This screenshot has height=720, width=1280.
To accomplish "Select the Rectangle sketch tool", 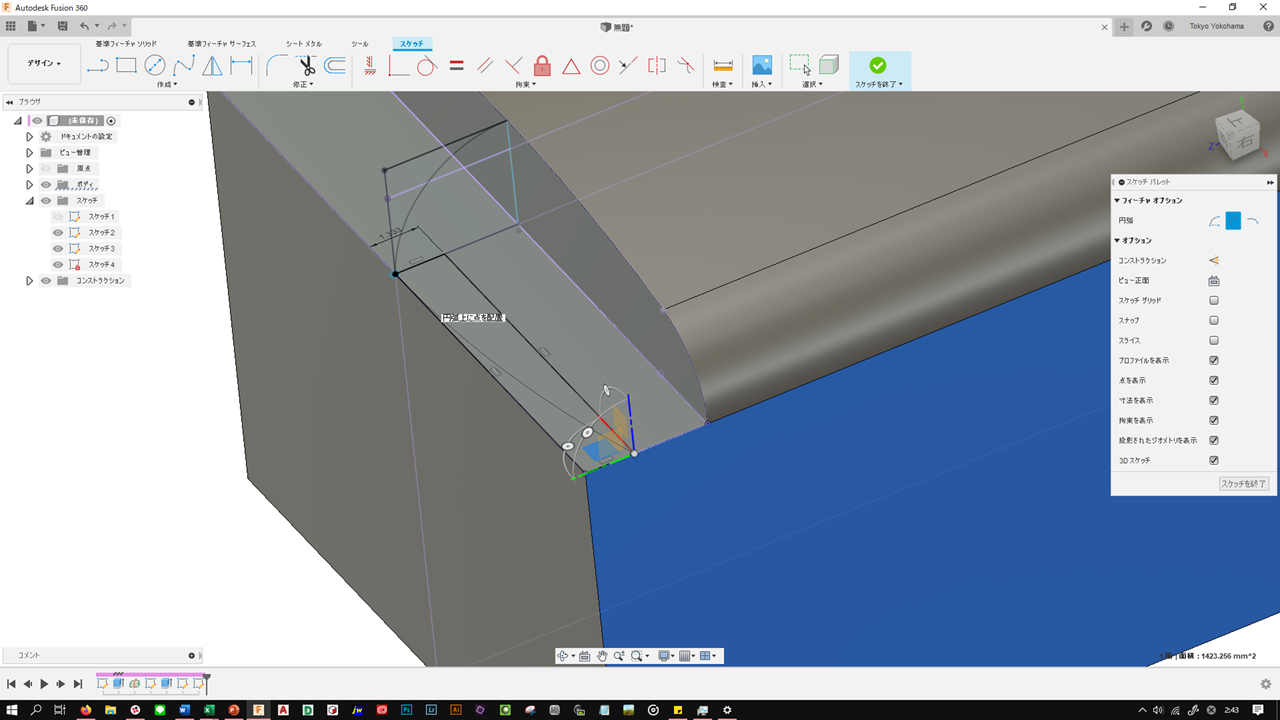I will [x=126, y=66].
